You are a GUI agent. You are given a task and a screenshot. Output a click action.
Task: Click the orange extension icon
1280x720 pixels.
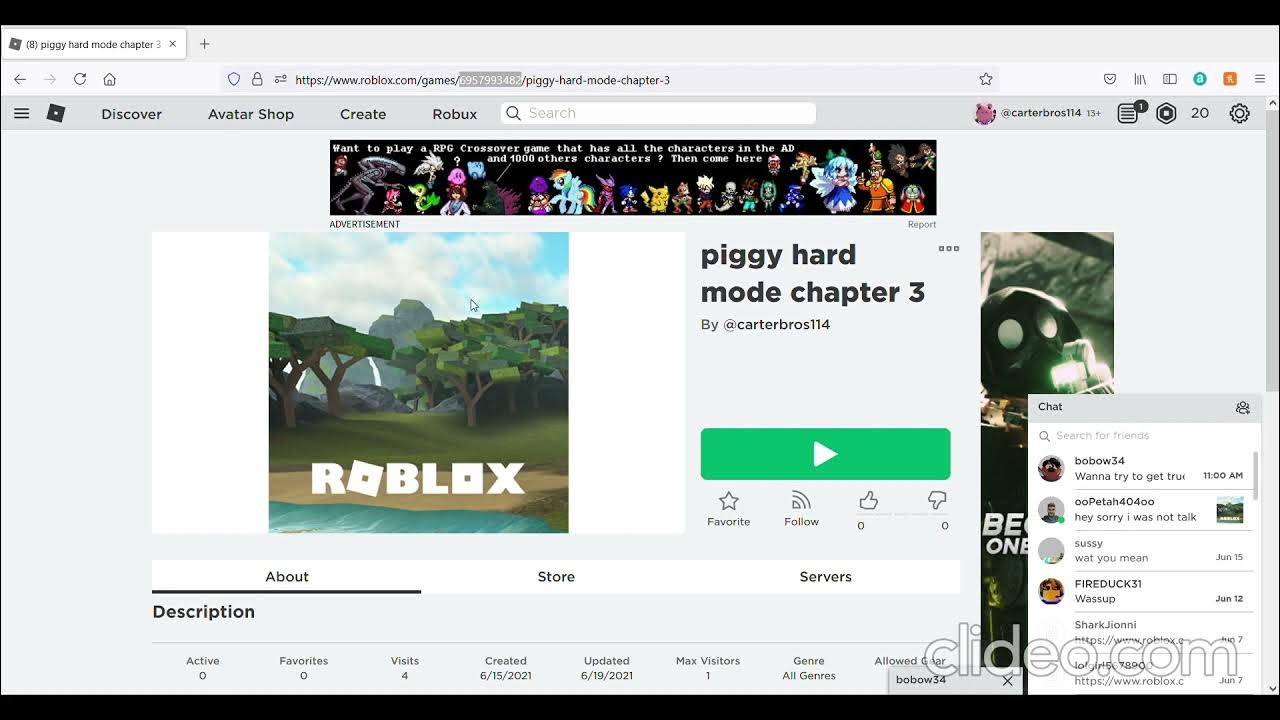click(x=1230, y=79)
